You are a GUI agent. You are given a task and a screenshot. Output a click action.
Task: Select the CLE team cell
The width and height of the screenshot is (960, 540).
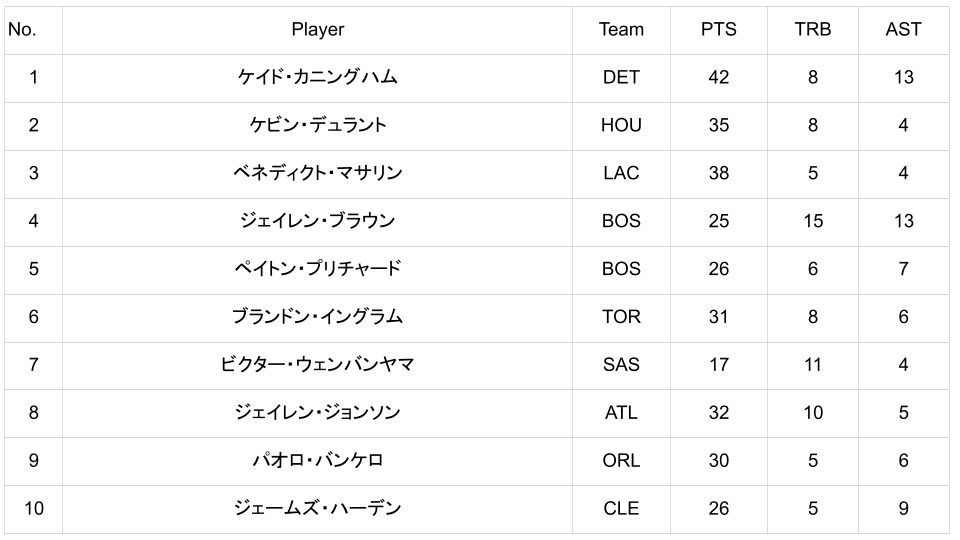click(621, 509)
